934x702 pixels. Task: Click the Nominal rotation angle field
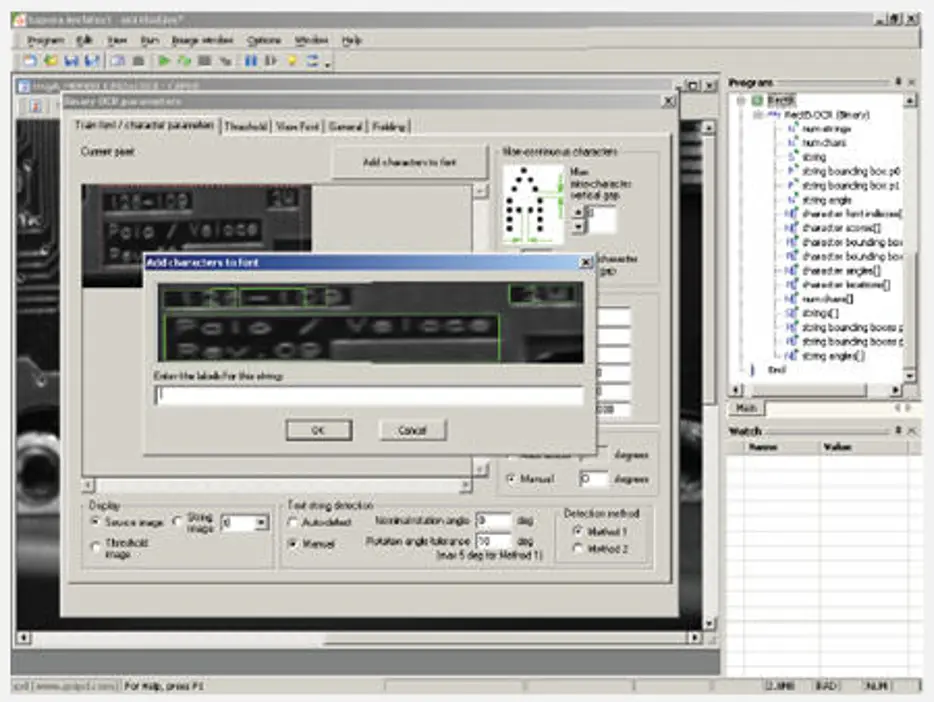tap(494, 521)
